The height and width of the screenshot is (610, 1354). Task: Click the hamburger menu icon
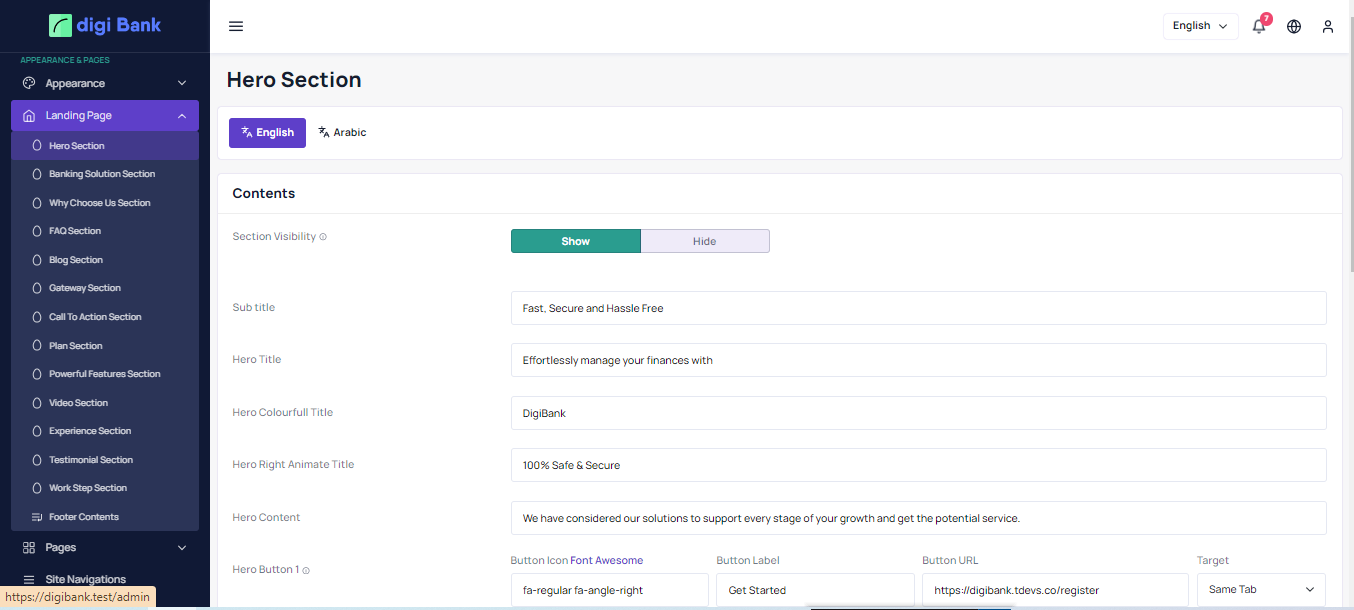tap(236, 26)
